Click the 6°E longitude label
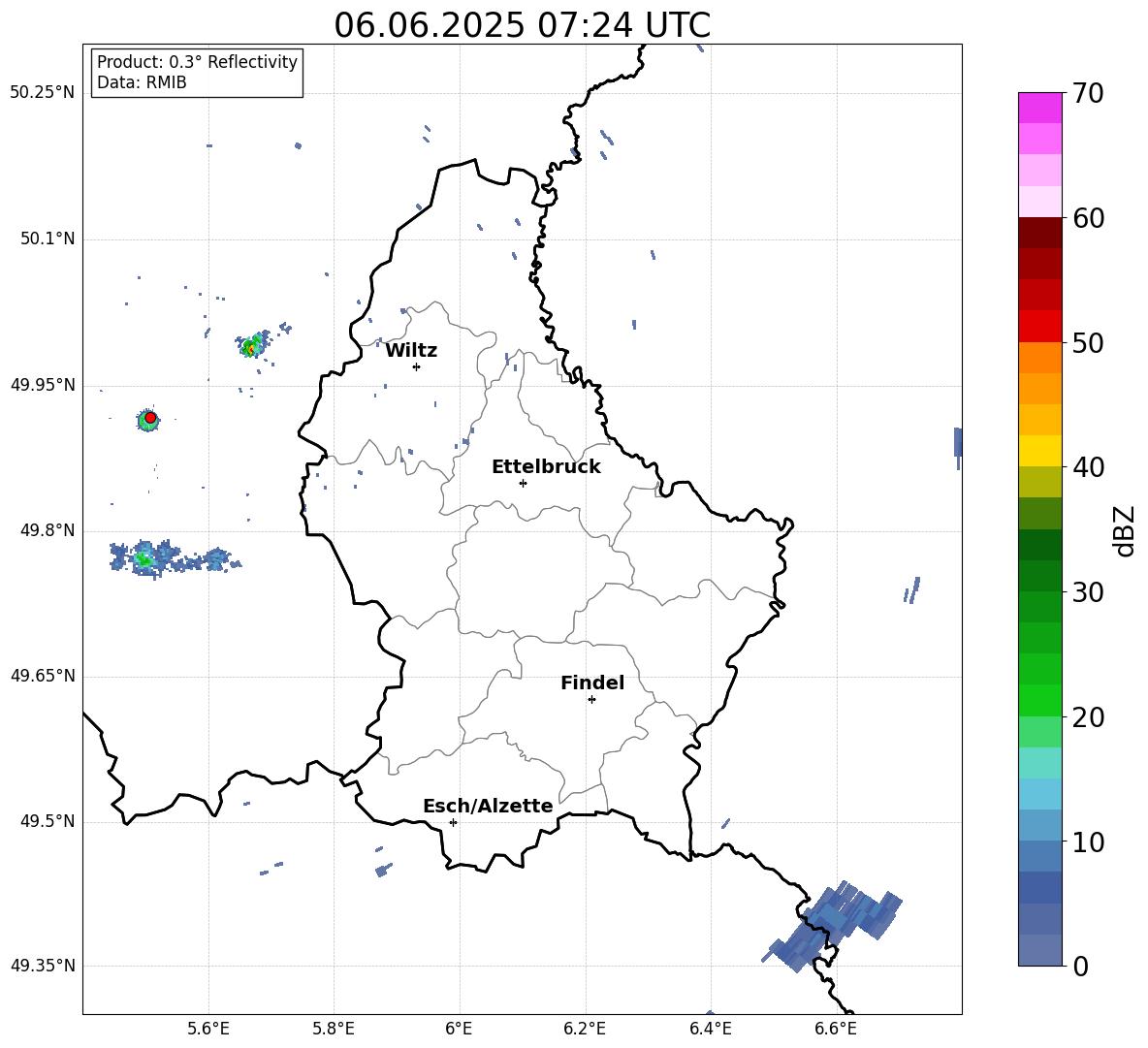The width and height of the screenshot is (1148, 1048). 459,1029
